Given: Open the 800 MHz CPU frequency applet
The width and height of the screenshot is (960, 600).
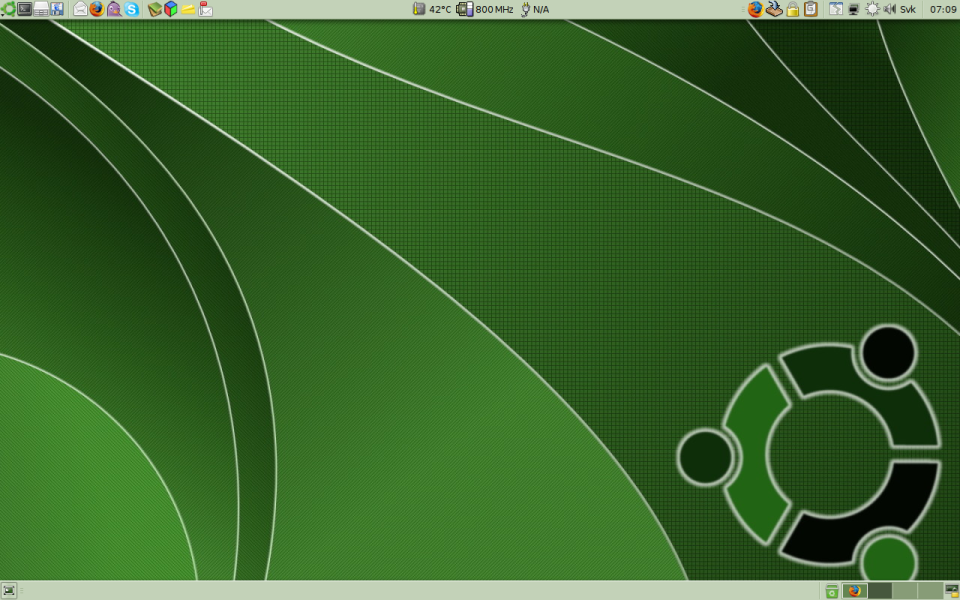Looking at the screenshot, I should (485, 9).
